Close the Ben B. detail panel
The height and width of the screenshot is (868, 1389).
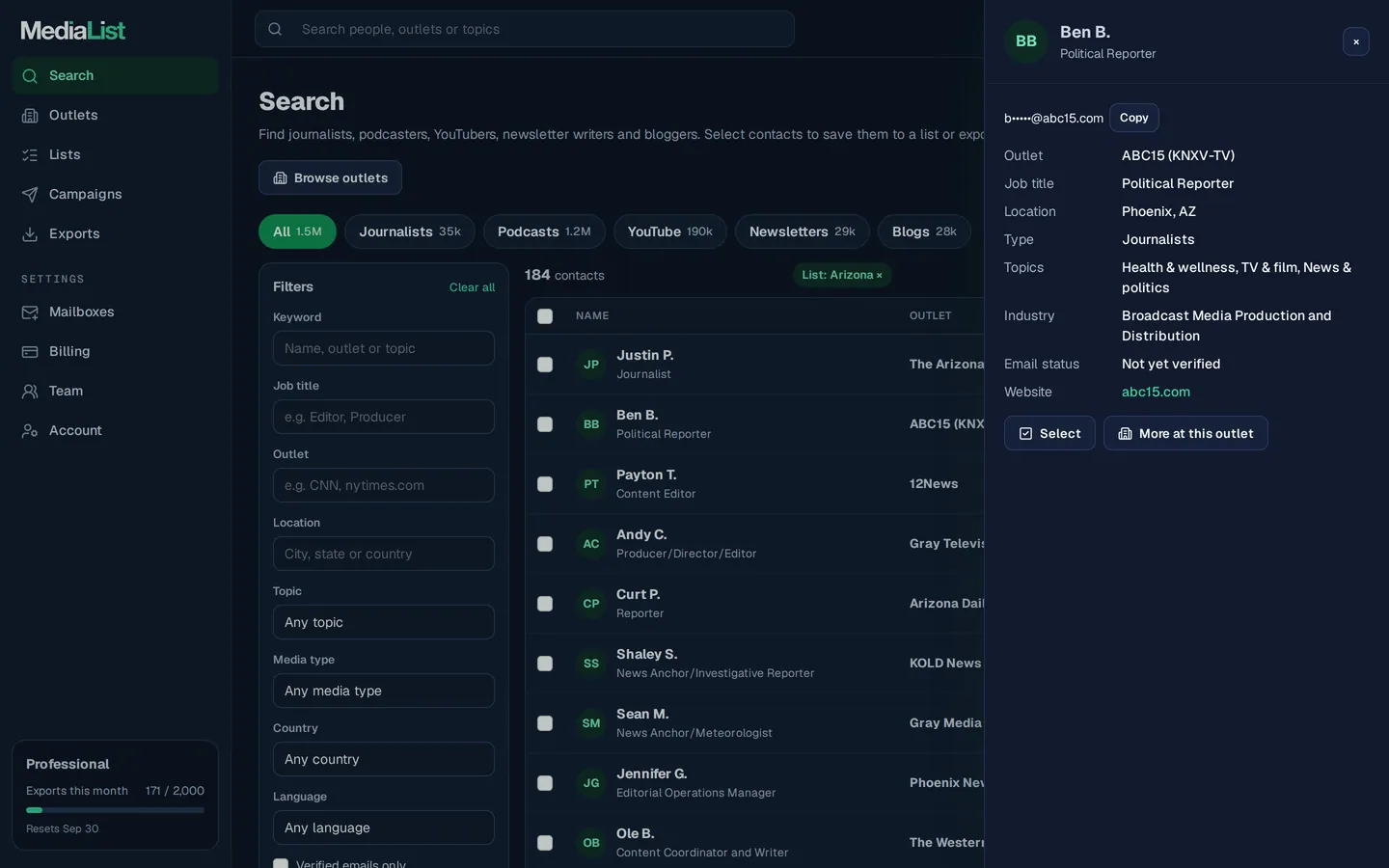(x=1356, y=41)
